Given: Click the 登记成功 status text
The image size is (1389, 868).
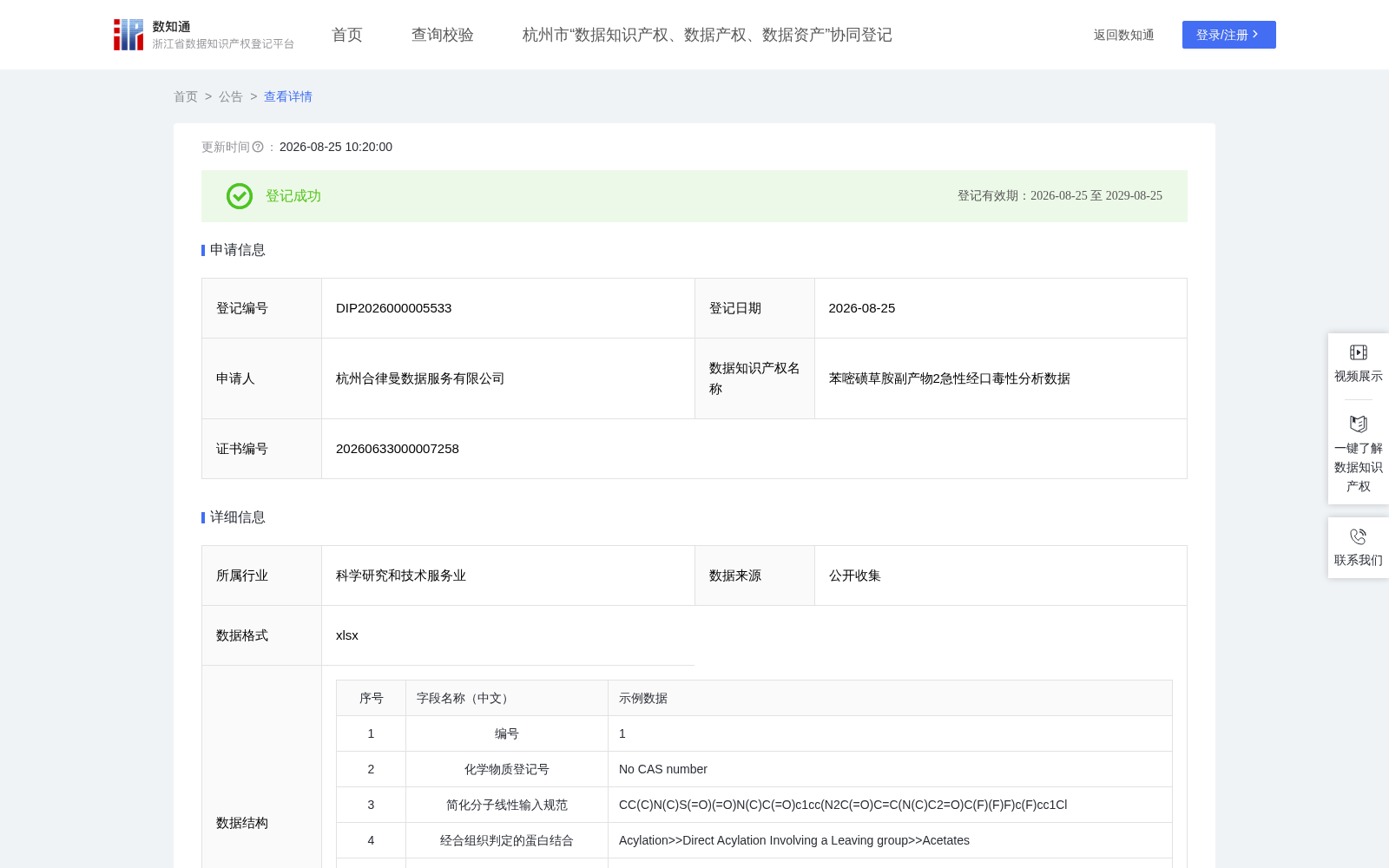Looking at the screenshot, I should [293, 196].
